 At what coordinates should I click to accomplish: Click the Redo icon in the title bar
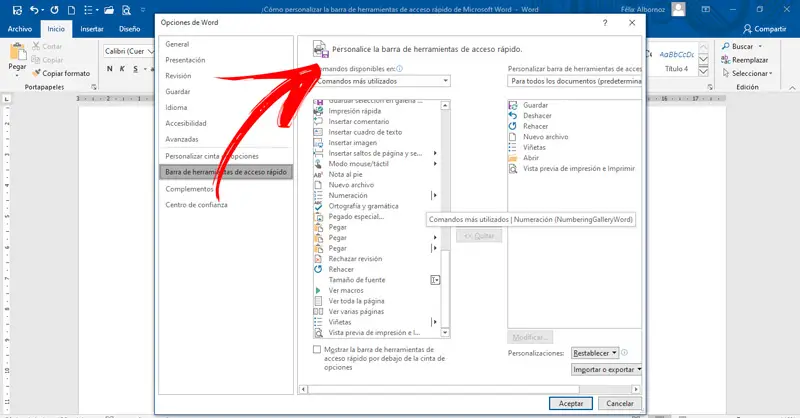pyautogui.click(x=54, y=10)
